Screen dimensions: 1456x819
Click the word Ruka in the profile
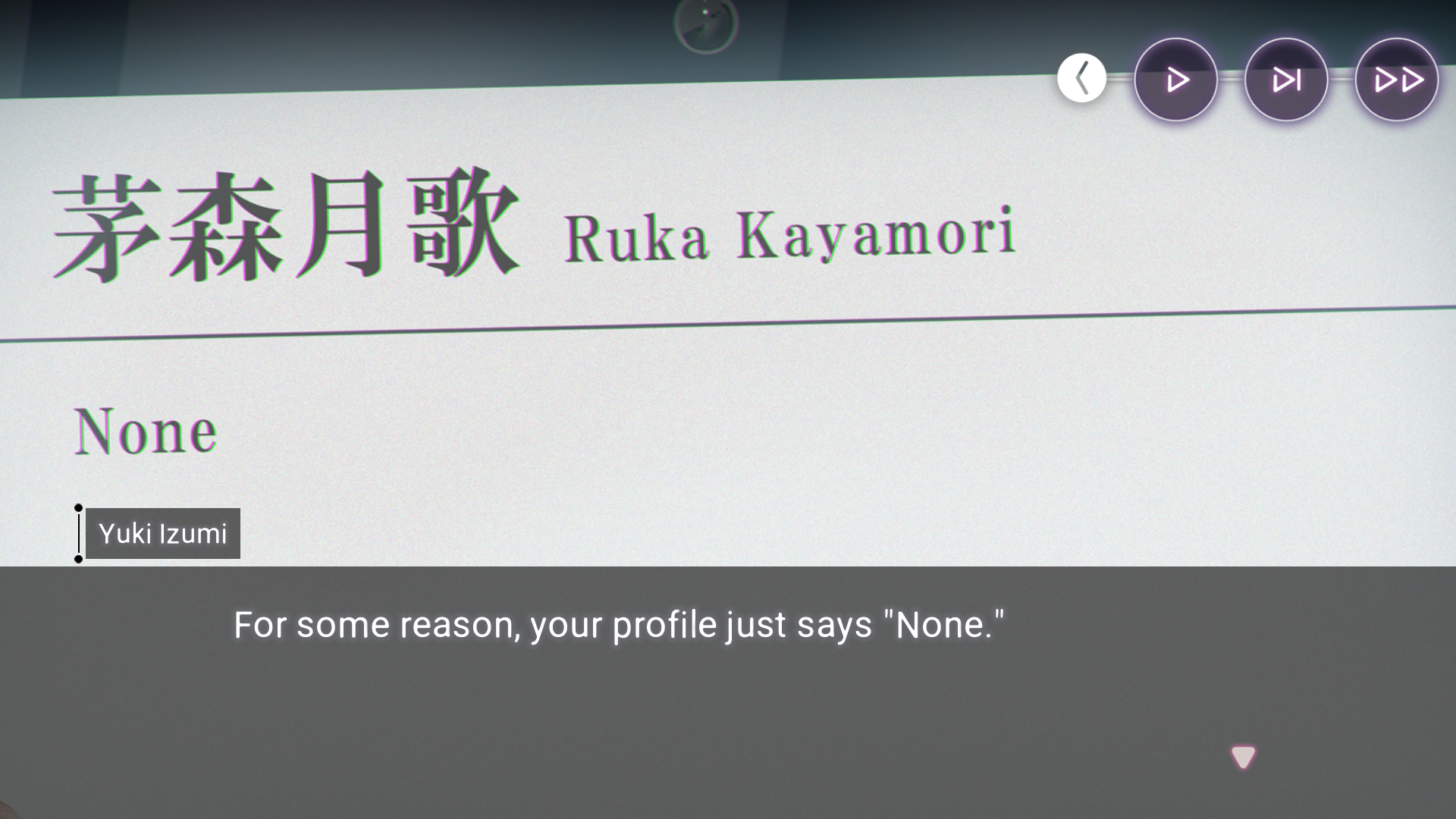(x=636, y=238)
